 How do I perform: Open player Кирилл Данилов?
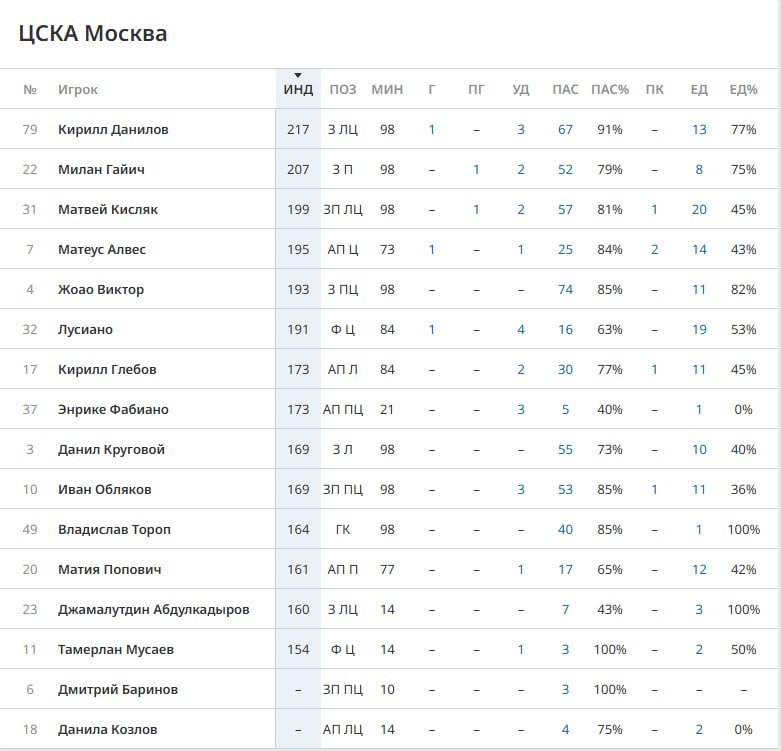pos(113,129)
